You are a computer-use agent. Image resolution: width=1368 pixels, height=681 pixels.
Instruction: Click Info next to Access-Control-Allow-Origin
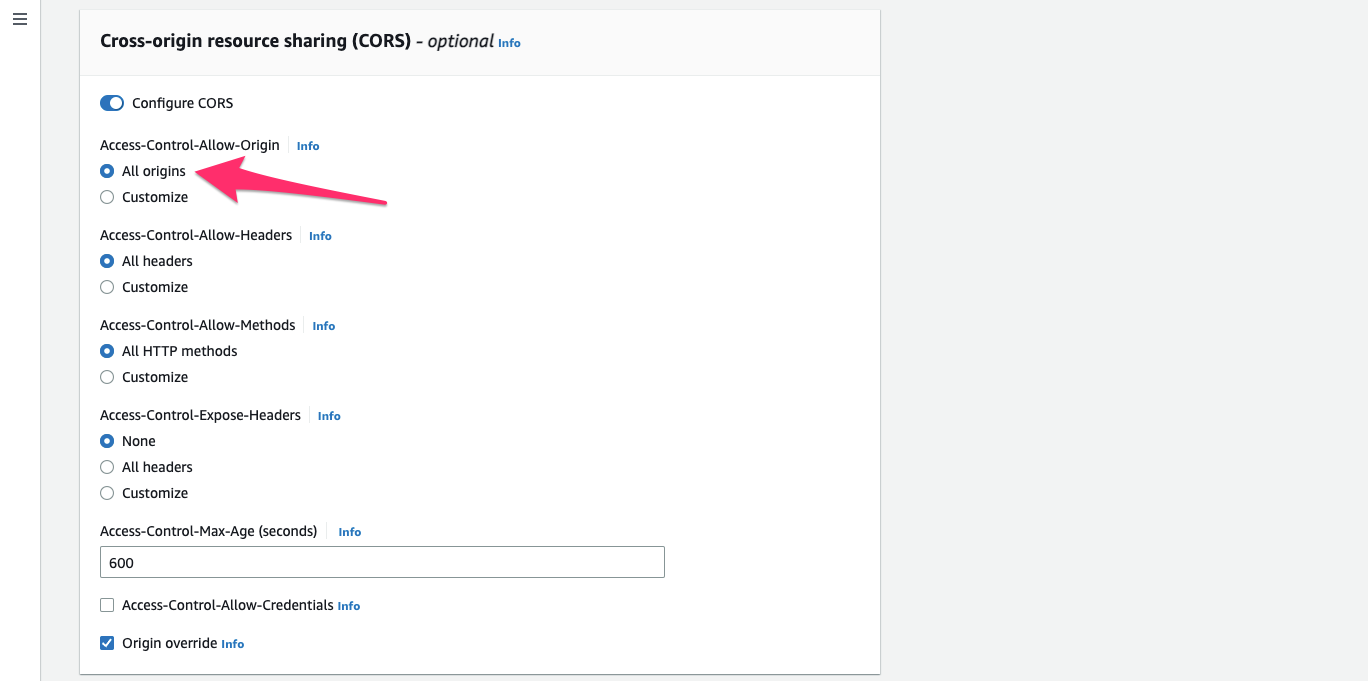pos(307,146)
